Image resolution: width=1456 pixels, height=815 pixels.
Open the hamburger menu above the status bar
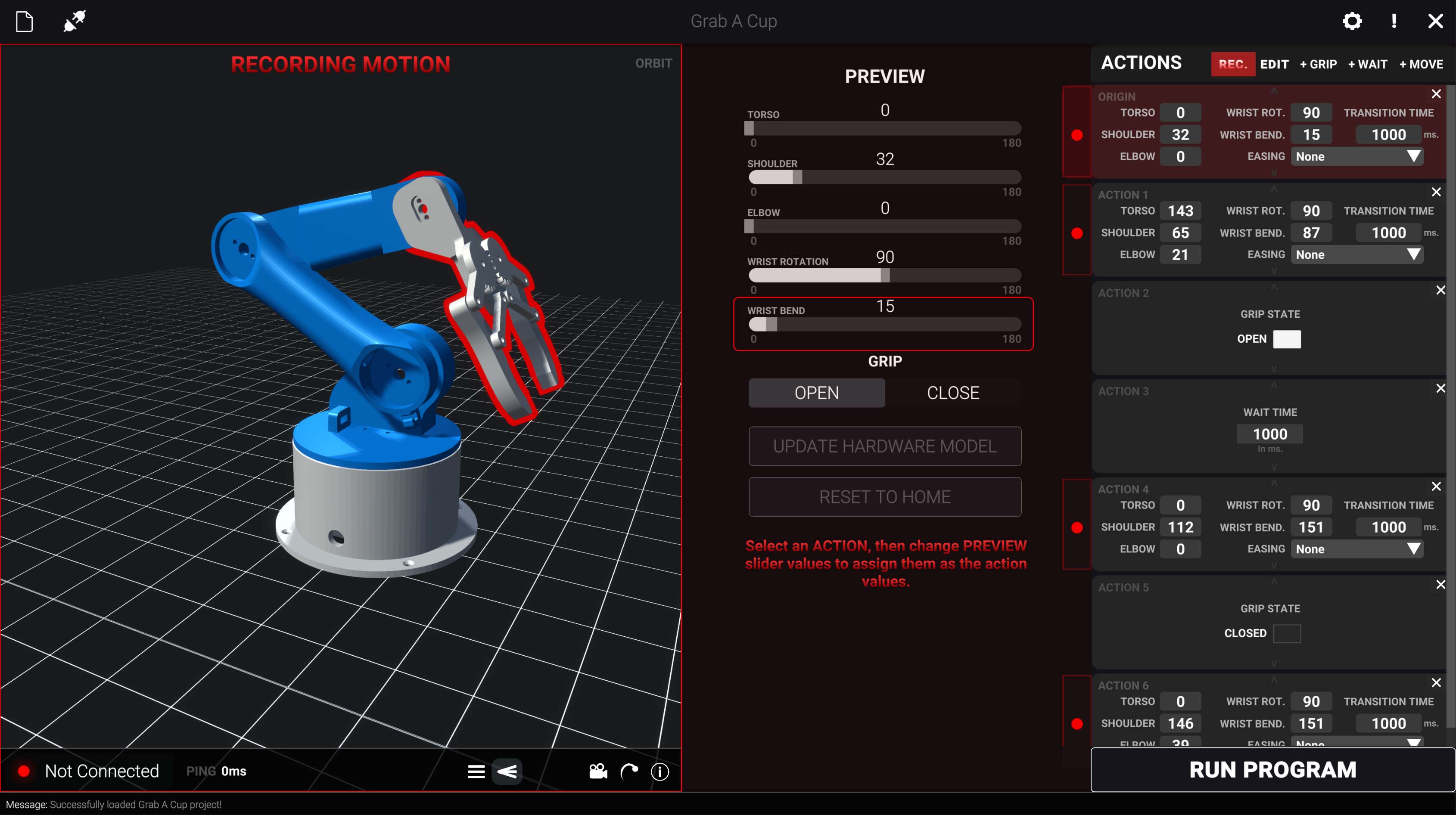coord(476,772)
